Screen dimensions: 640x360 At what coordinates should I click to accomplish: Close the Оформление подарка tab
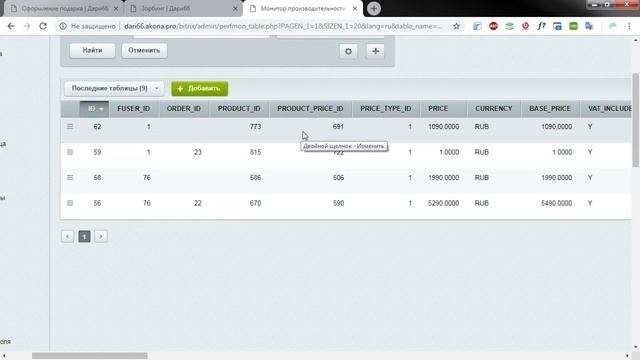pos(116,8)
